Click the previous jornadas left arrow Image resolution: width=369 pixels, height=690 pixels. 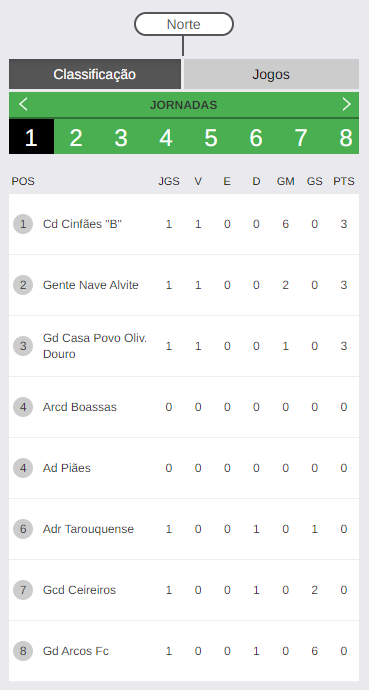pyautogui.click(x=23, y=105)
